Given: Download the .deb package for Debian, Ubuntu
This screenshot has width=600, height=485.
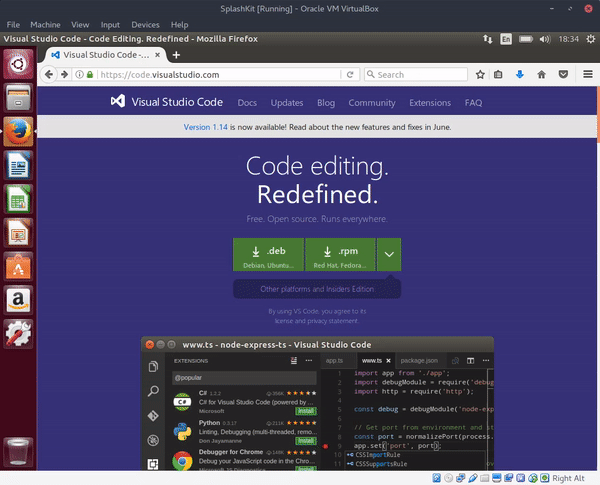Looking at the screenshot, I should point(269,255).
